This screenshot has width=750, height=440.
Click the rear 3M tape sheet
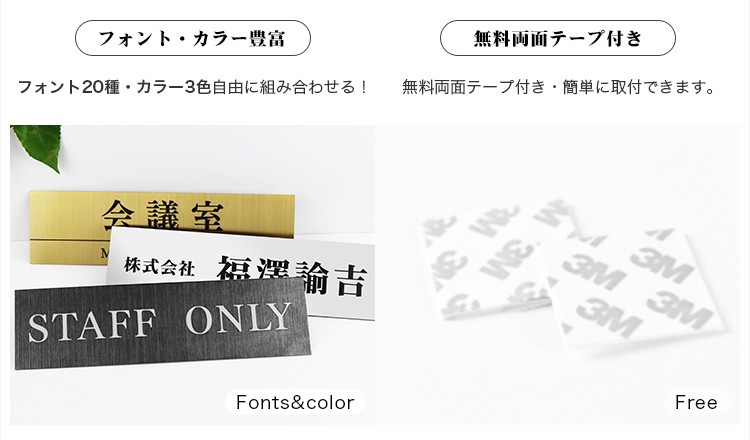[x=497, y=261]
